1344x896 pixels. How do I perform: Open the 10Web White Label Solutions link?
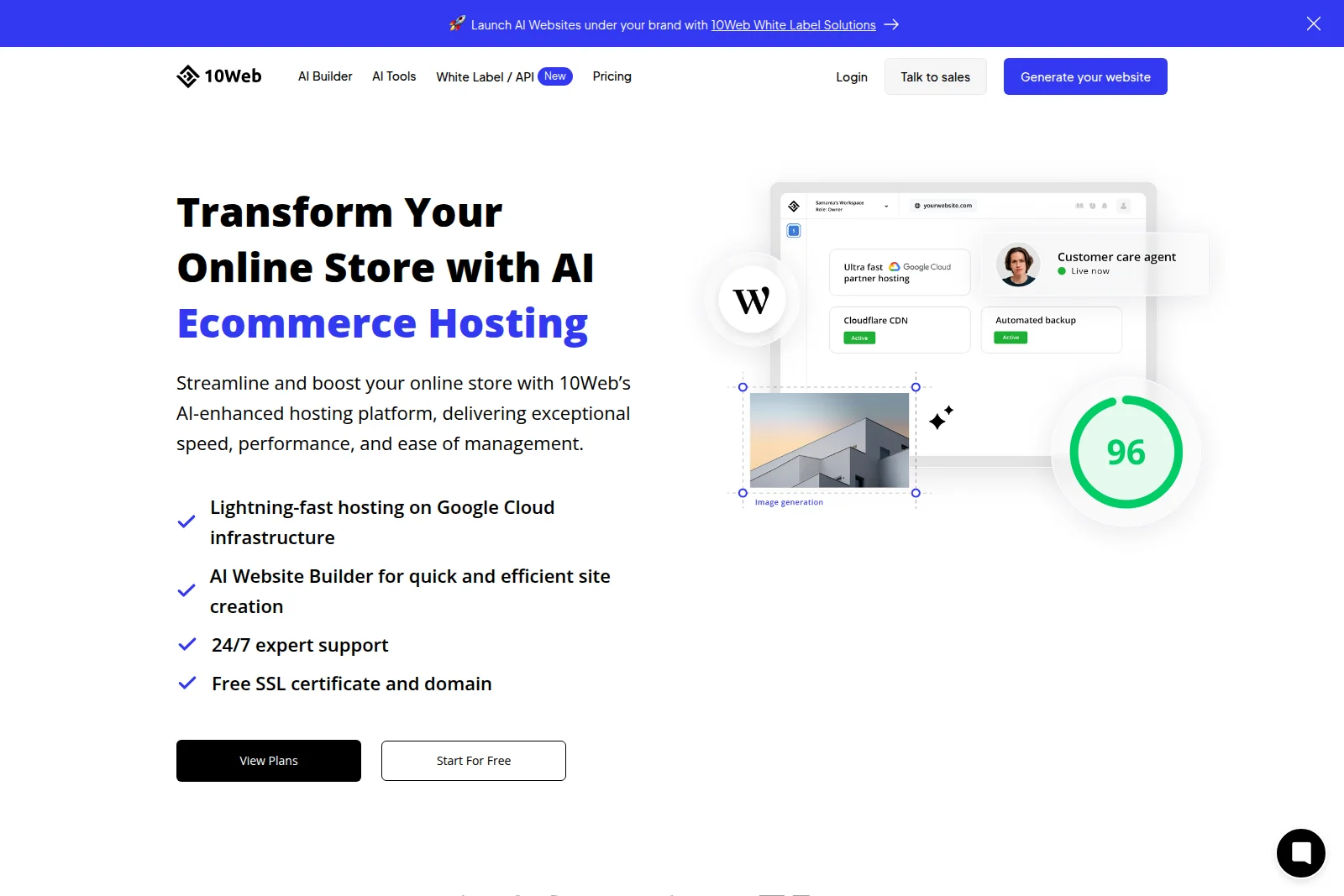tap(793, 24)
